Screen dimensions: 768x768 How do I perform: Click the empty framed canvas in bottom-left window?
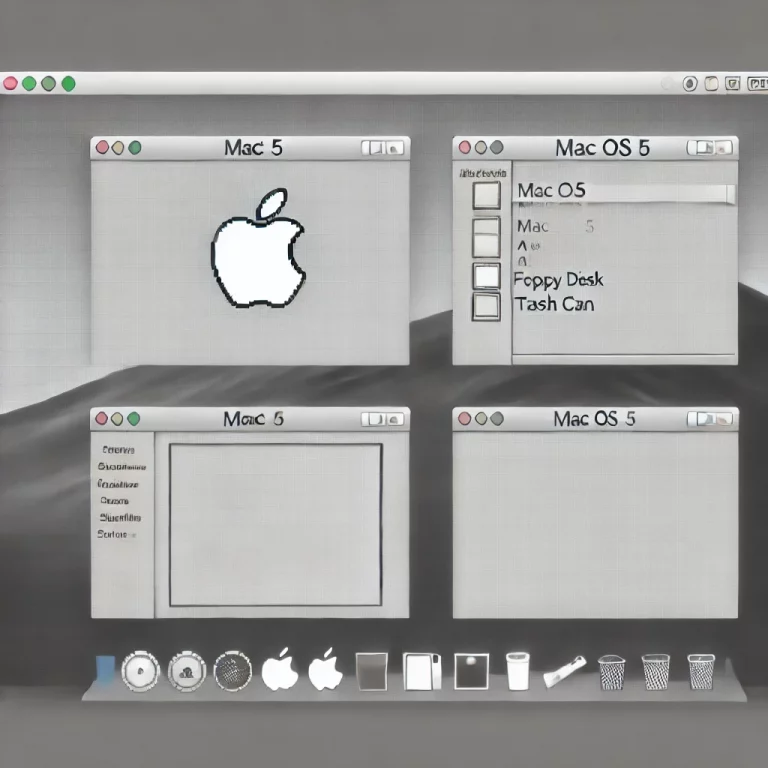pos(275,525)
